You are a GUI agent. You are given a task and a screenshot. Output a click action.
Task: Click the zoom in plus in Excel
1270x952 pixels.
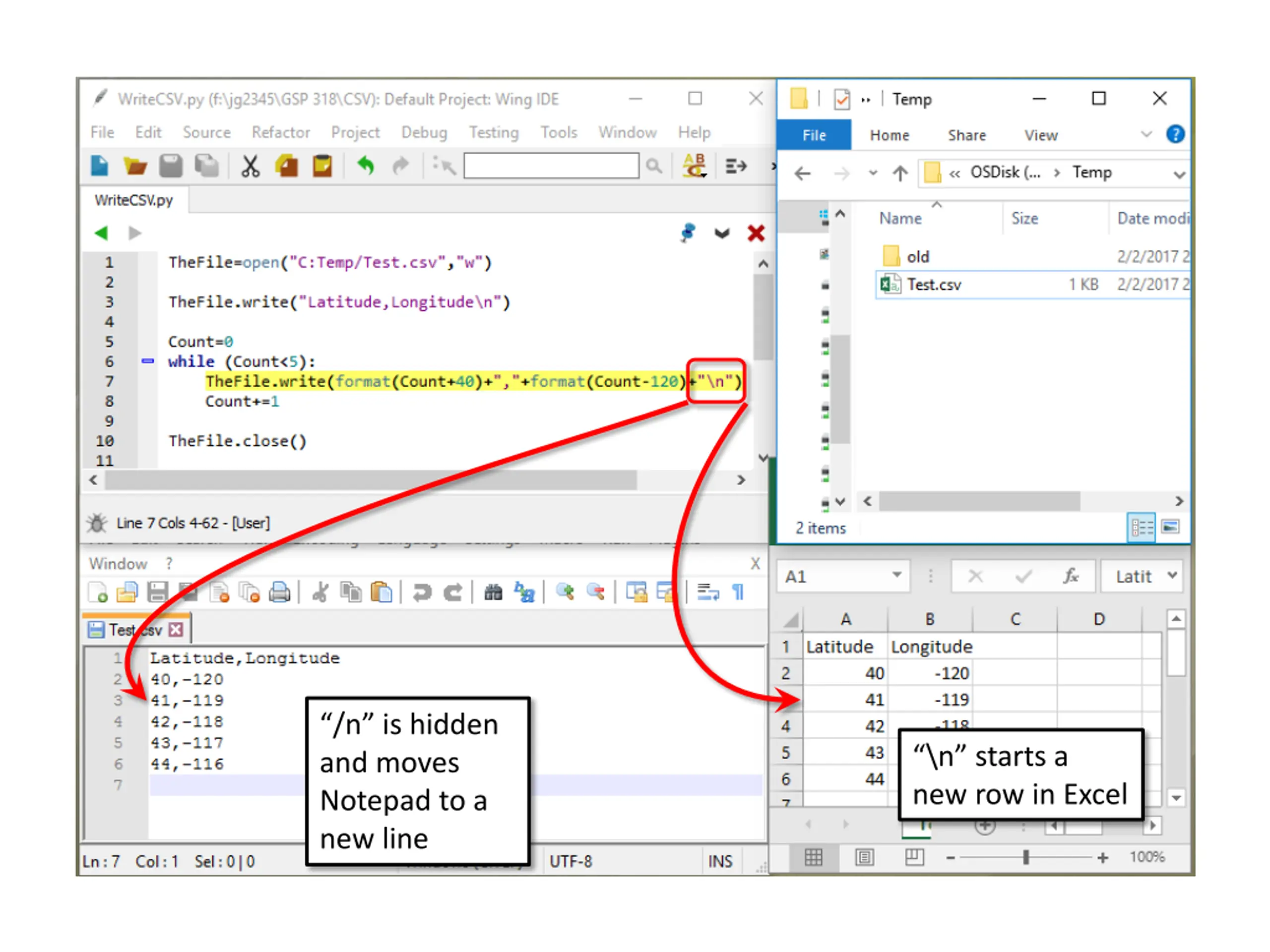pos(1102,858)
